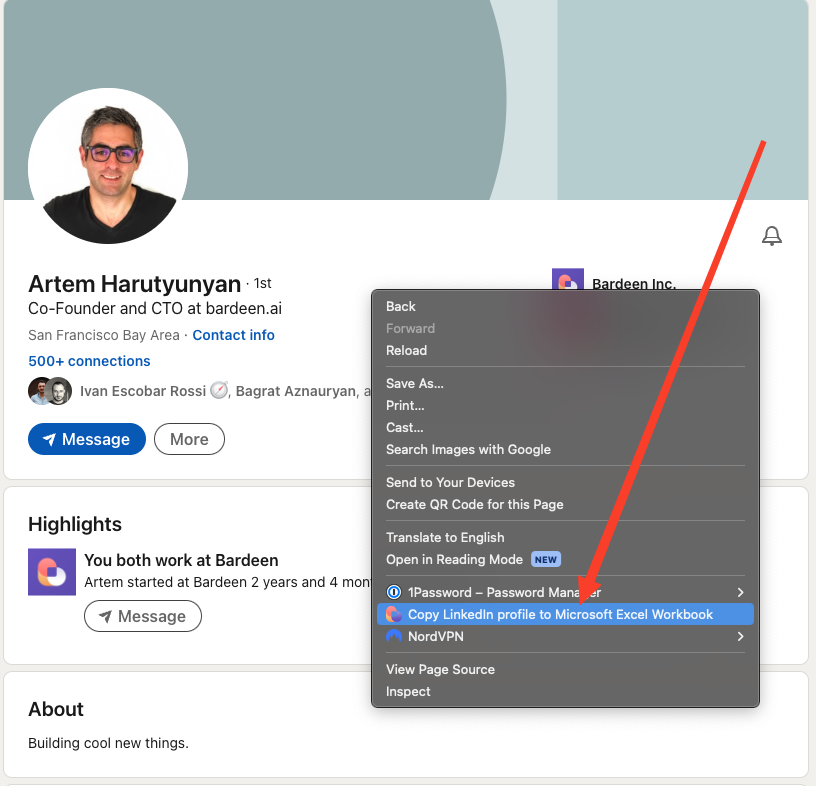Expand the NordVPN submenu arrow
Screen dimensions: 816x786
[x=741, y=636]
